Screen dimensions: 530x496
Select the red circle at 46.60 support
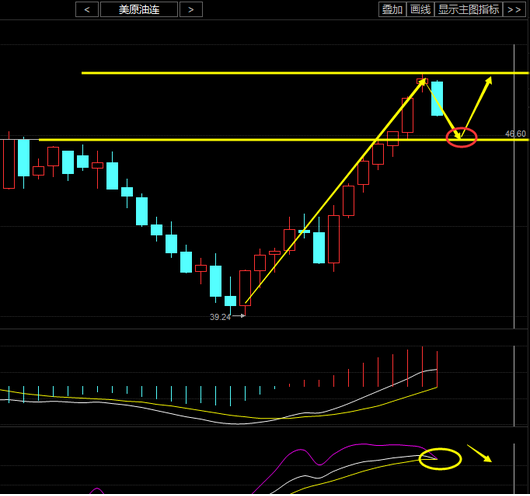point(461,137)
